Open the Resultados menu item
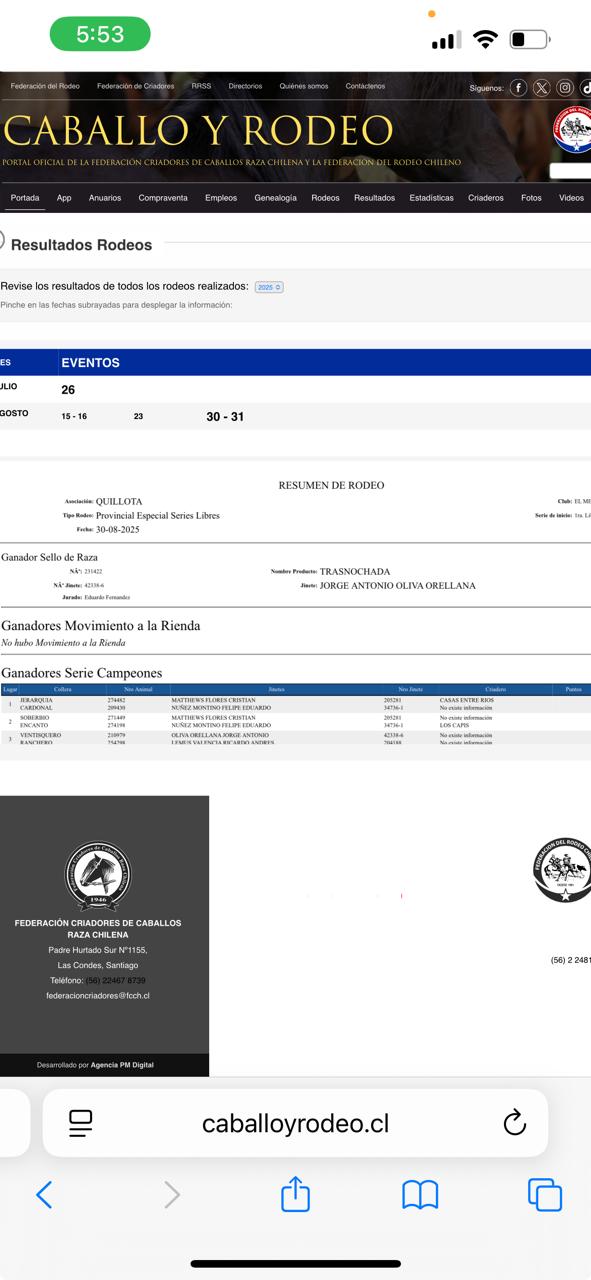591x1280 pixels. 374,198
